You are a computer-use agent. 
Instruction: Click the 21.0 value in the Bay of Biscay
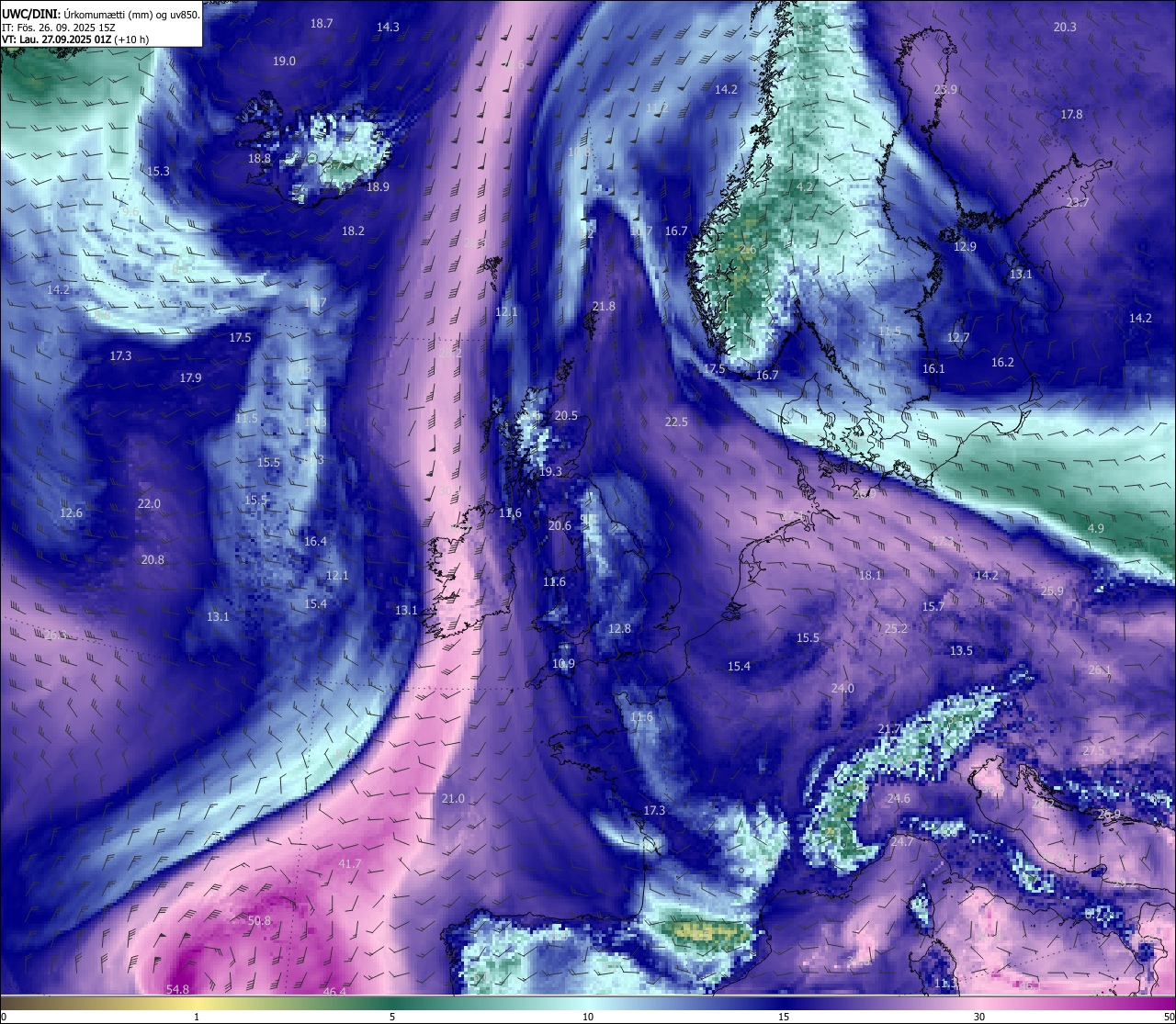tap(453, 799)
